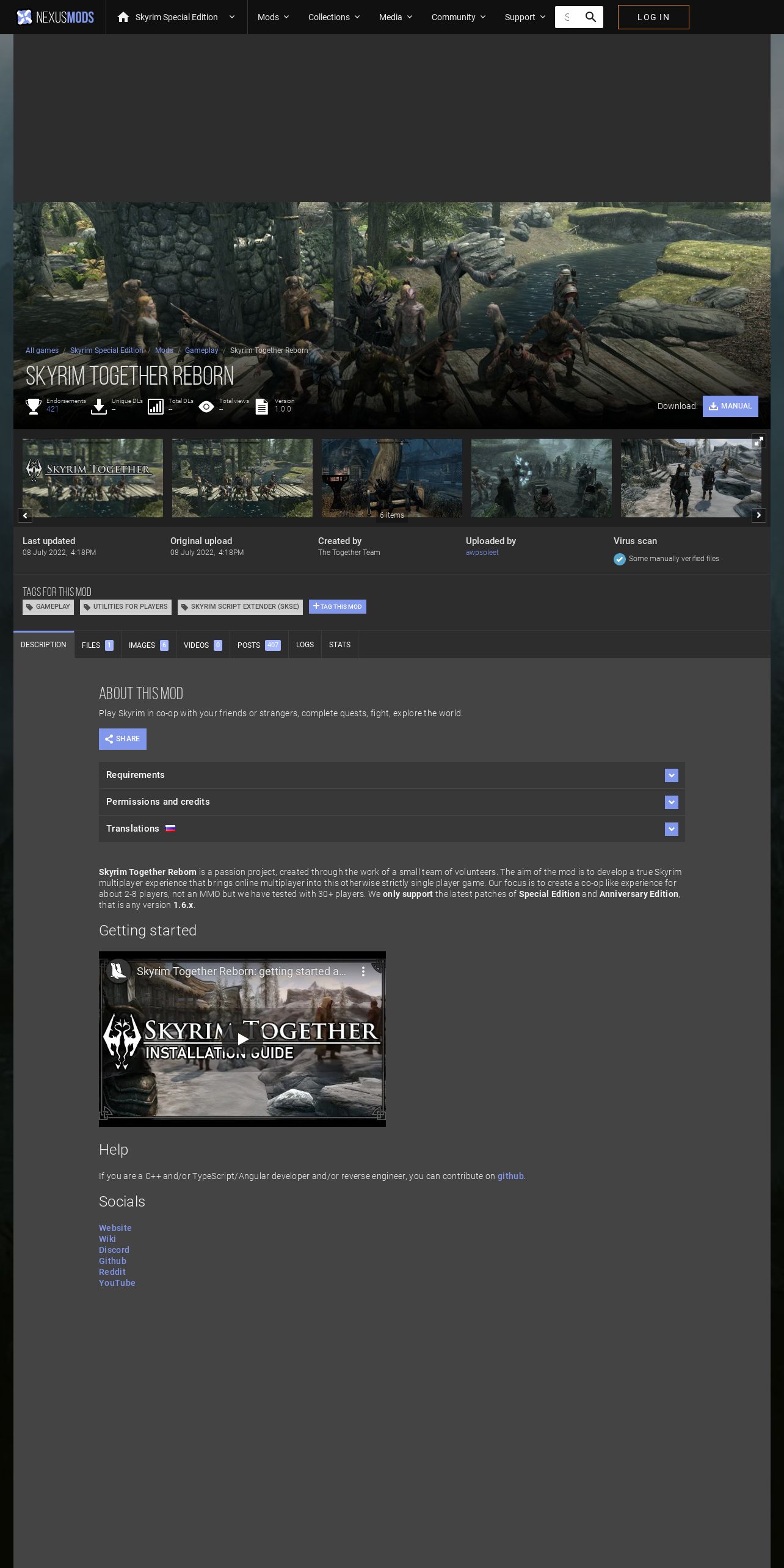Click the Tag This Mod button
Image resolution: width=784 pixels, height=1568 pixels.
[338, 606]
